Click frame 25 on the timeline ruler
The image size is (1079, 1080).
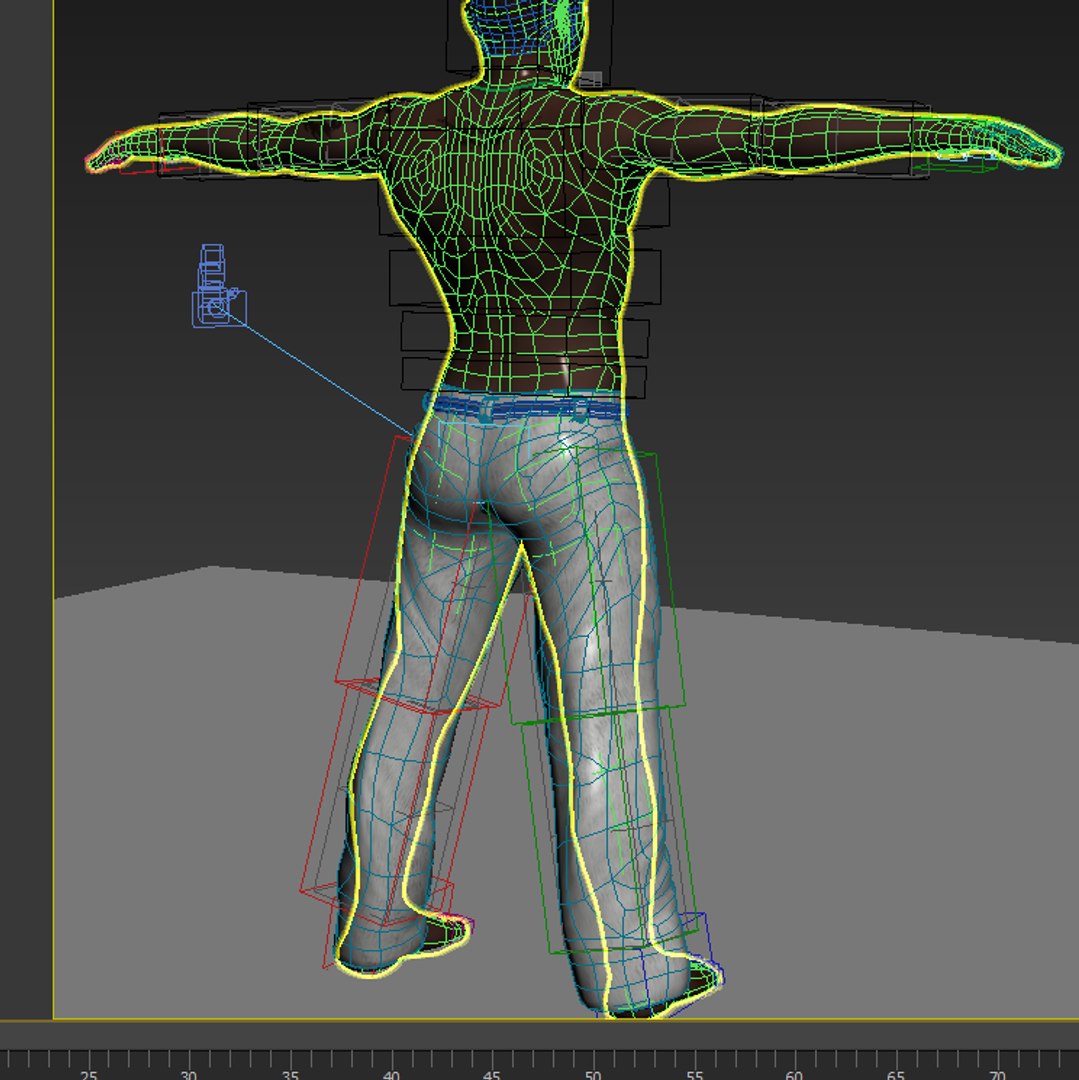(x=88, y=1073)
